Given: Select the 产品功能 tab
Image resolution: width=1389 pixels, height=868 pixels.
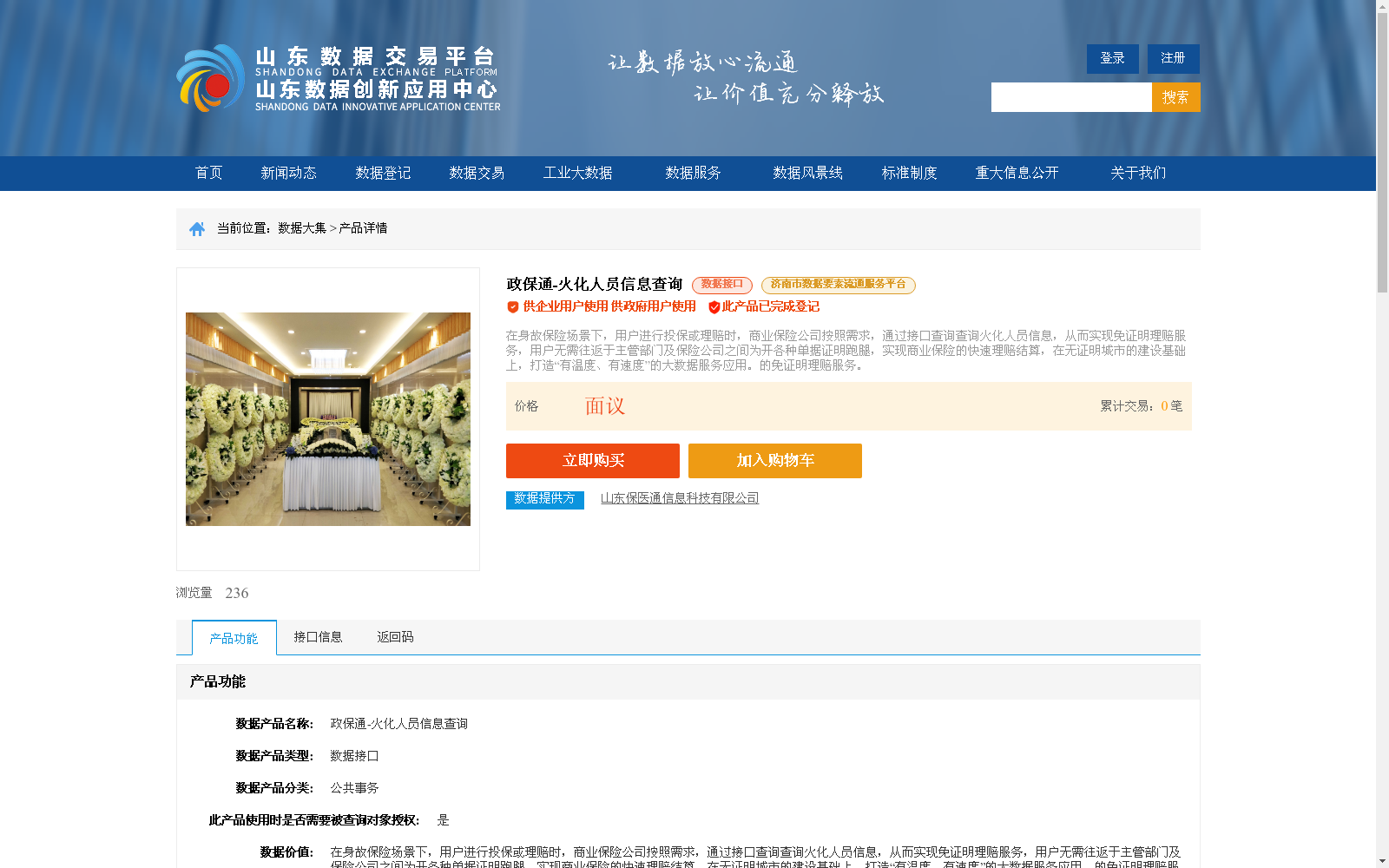Looking at the screenshot, I should (x=234, y=638).
